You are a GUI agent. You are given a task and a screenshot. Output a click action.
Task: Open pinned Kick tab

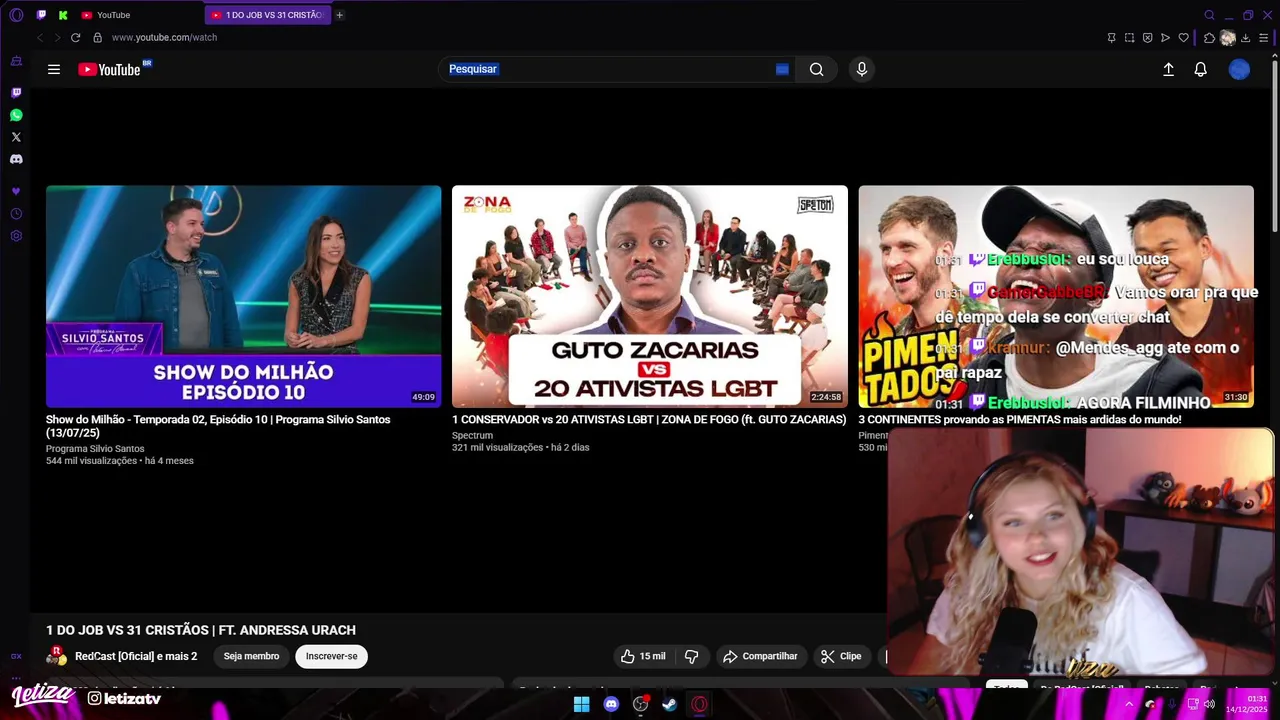pos(63,15)
